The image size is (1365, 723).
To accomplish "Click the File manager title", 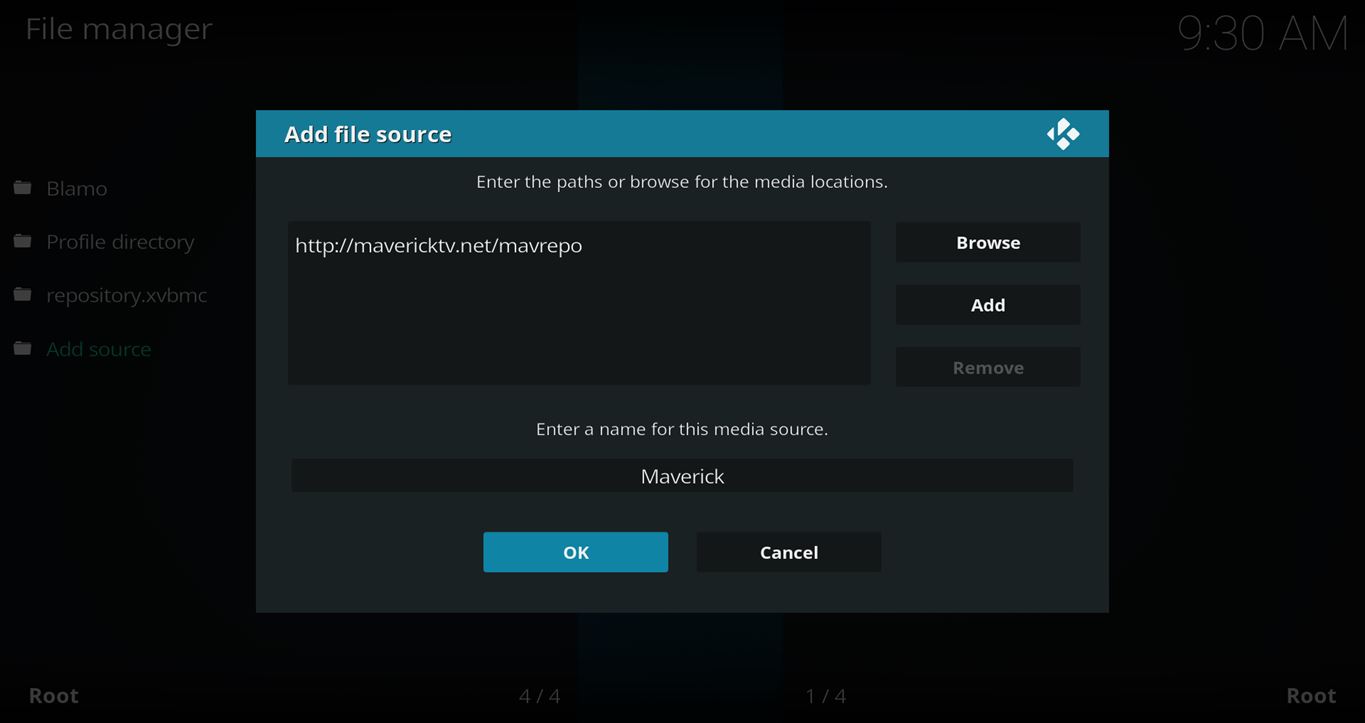I will click(x=119, y=29).
